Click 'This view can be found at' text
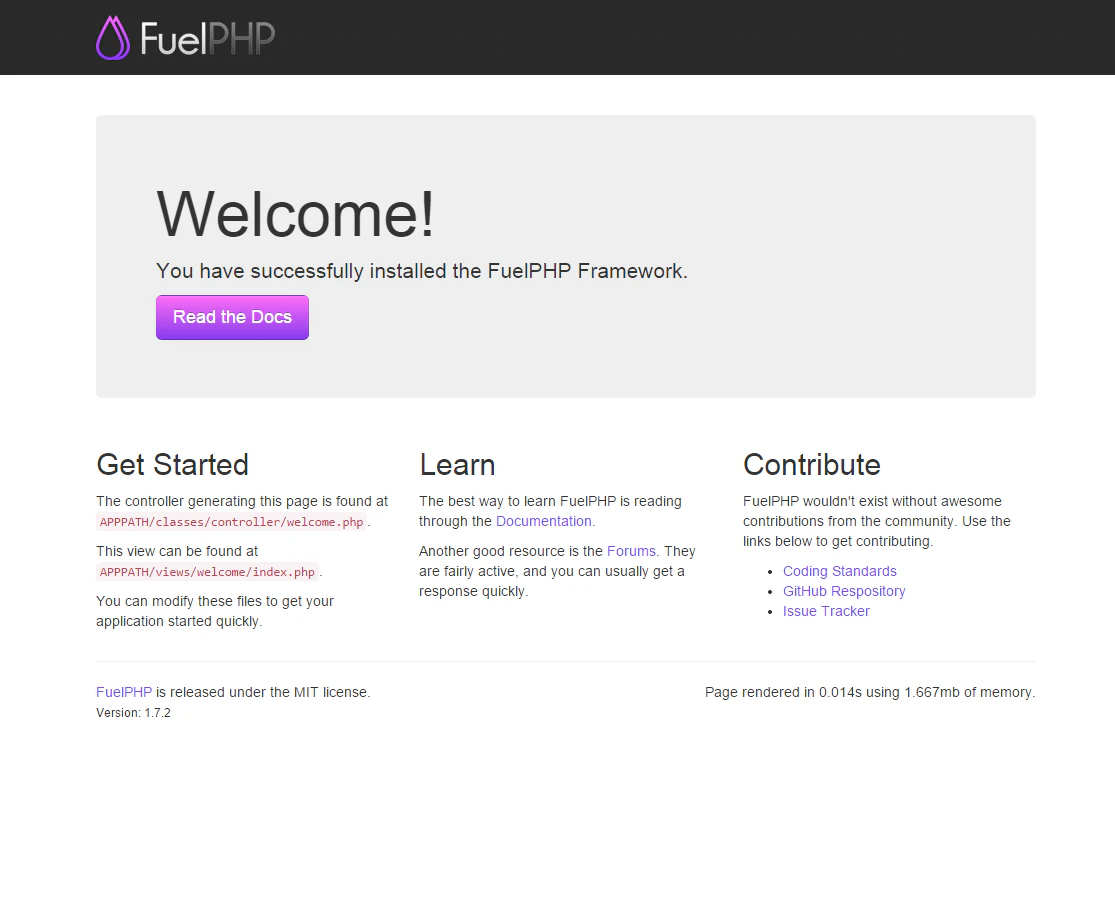The height and width of the screenshot is (918, 1115). (x=177, y=551)
